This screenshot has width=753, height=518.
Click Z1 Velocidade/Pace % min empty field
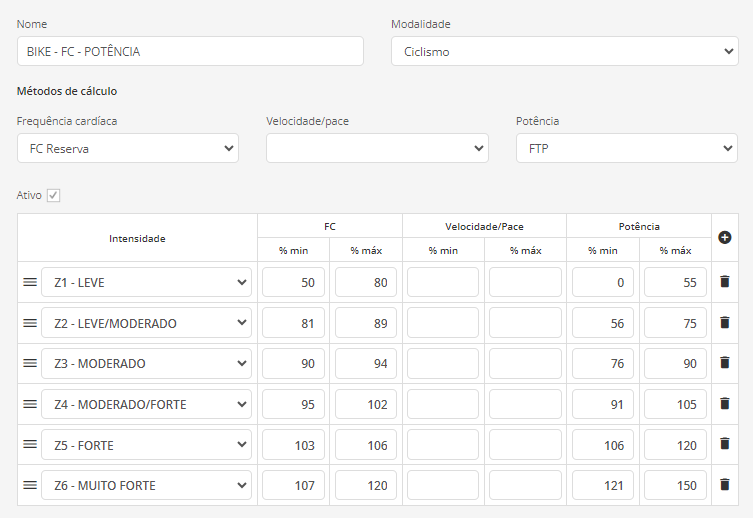tap(443, 282)
